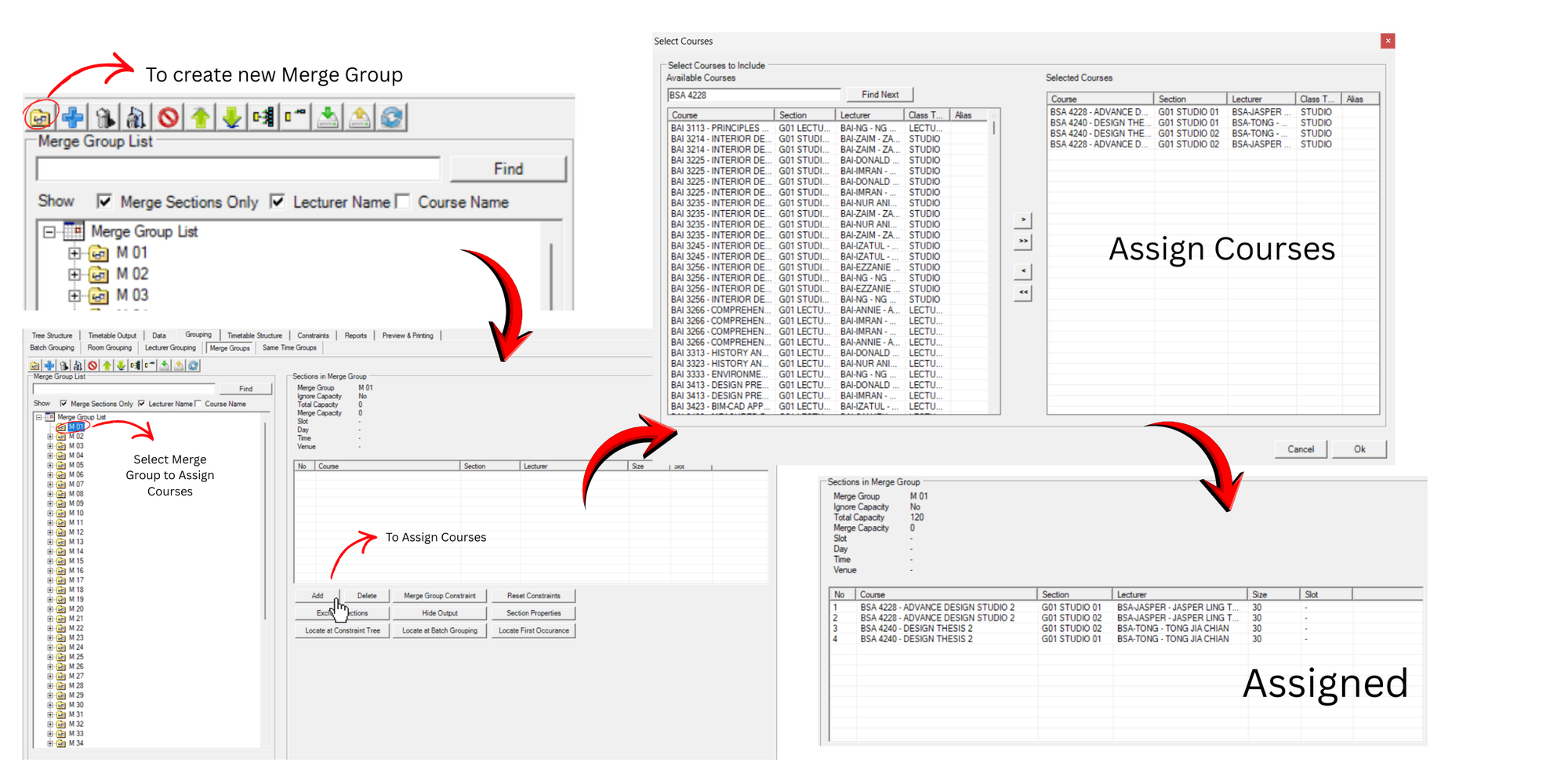Click the refresh icon in the small toolbar under Merge Groups tab
Viewport: 1568px width, 784px height.
[194, 365]
